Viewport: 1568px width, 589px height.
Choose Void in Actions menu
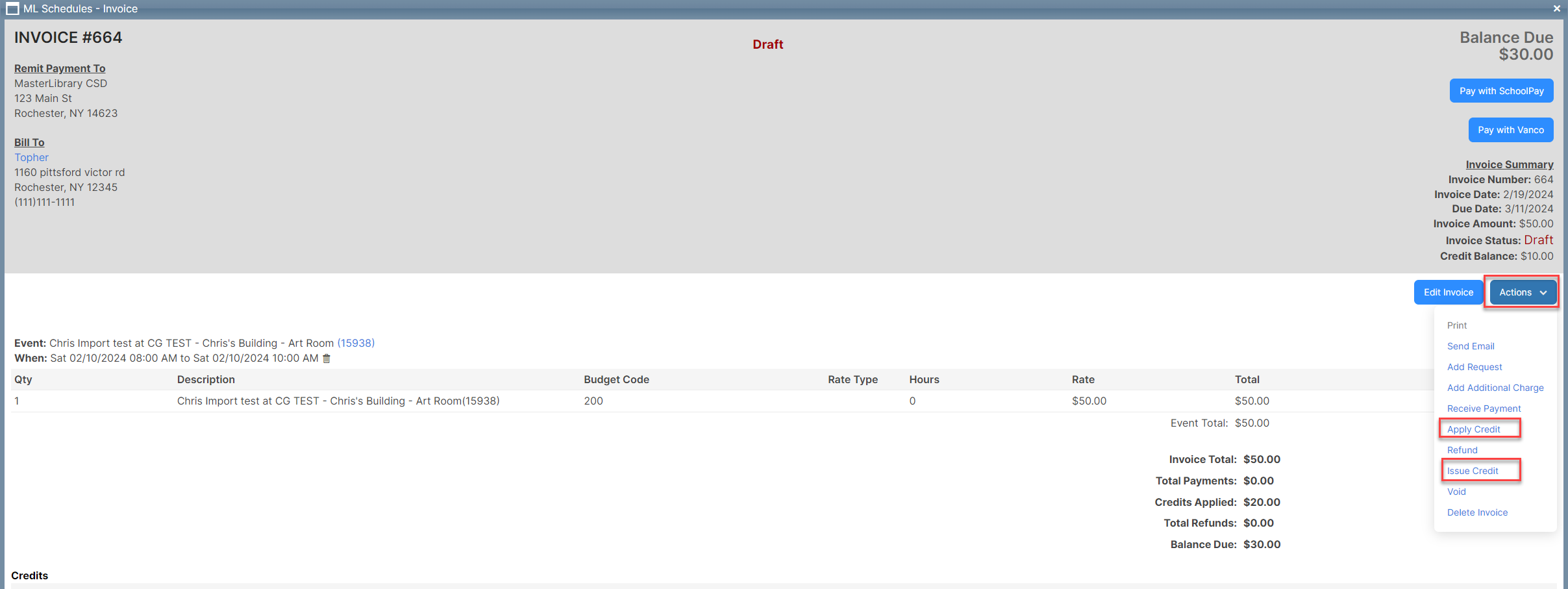point(1456,492)
